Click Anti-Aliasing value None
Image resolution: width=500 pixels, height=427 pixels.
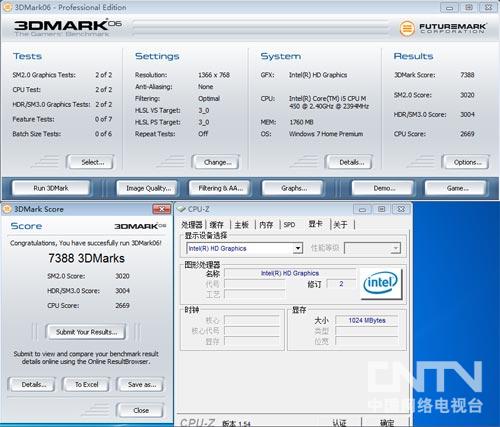[x=205, y=87]
